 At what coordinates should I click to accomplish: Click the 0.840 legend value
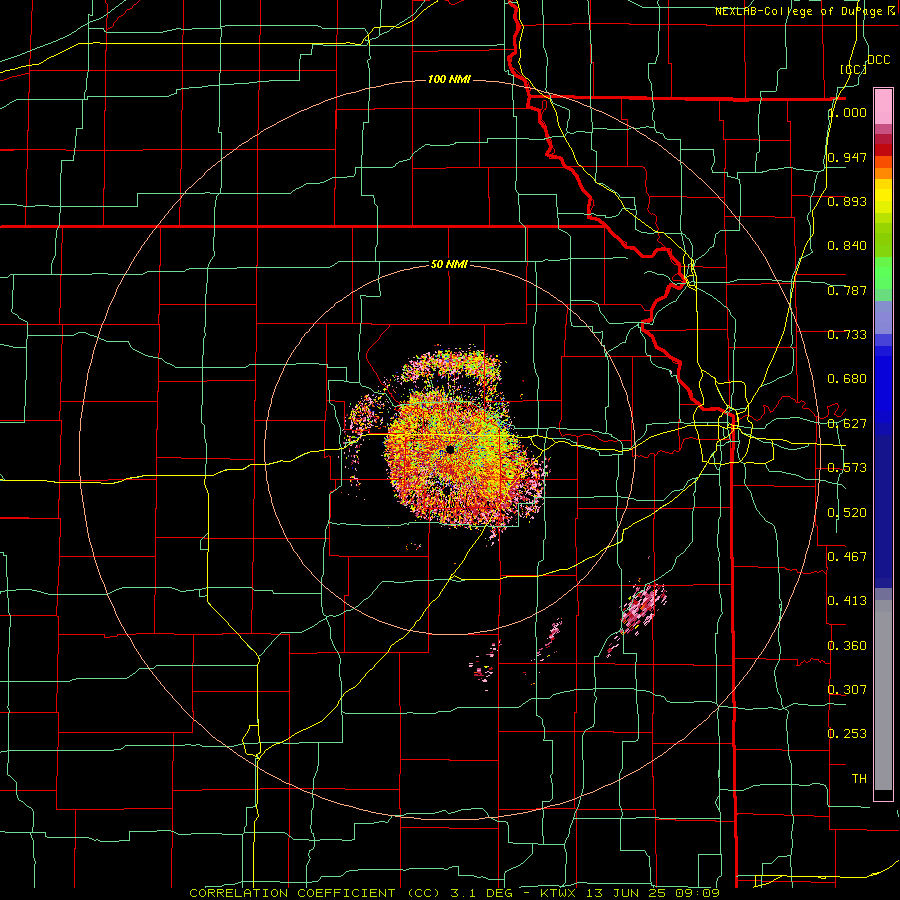click(847, 246)
